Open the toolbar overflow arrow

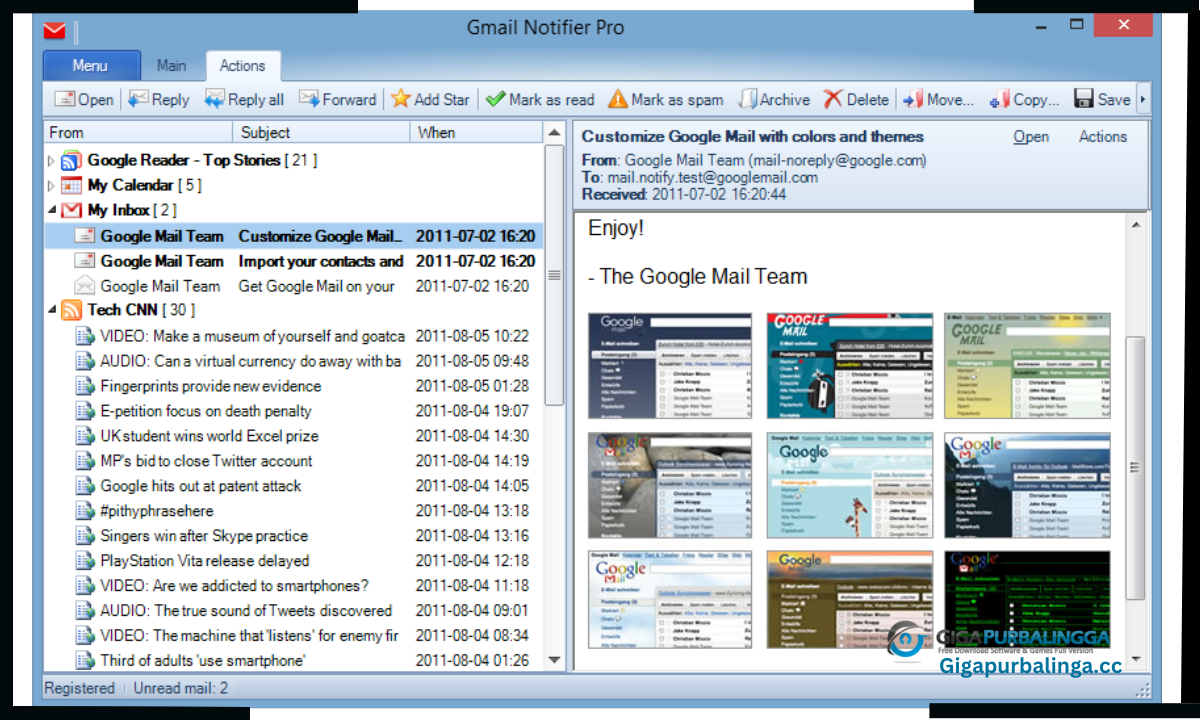pyautogui.click(x=1142, y=99)
